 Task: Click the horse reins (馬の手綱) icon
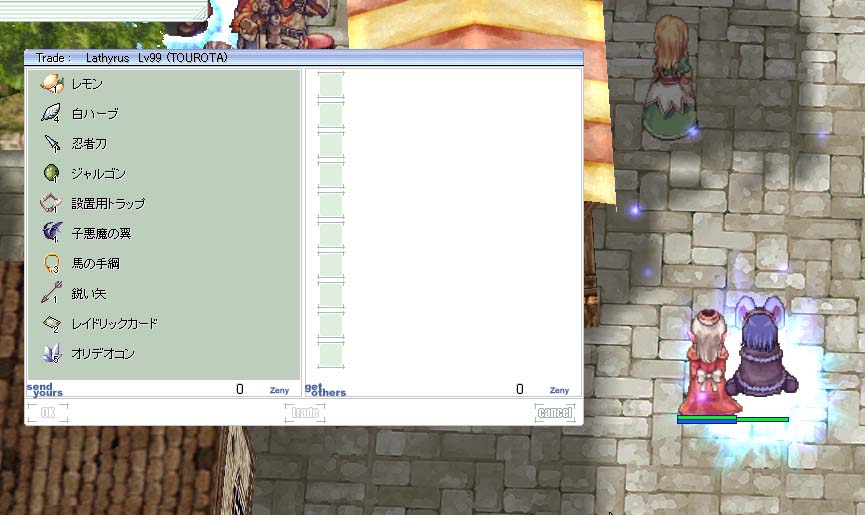[x=51, y=263]
